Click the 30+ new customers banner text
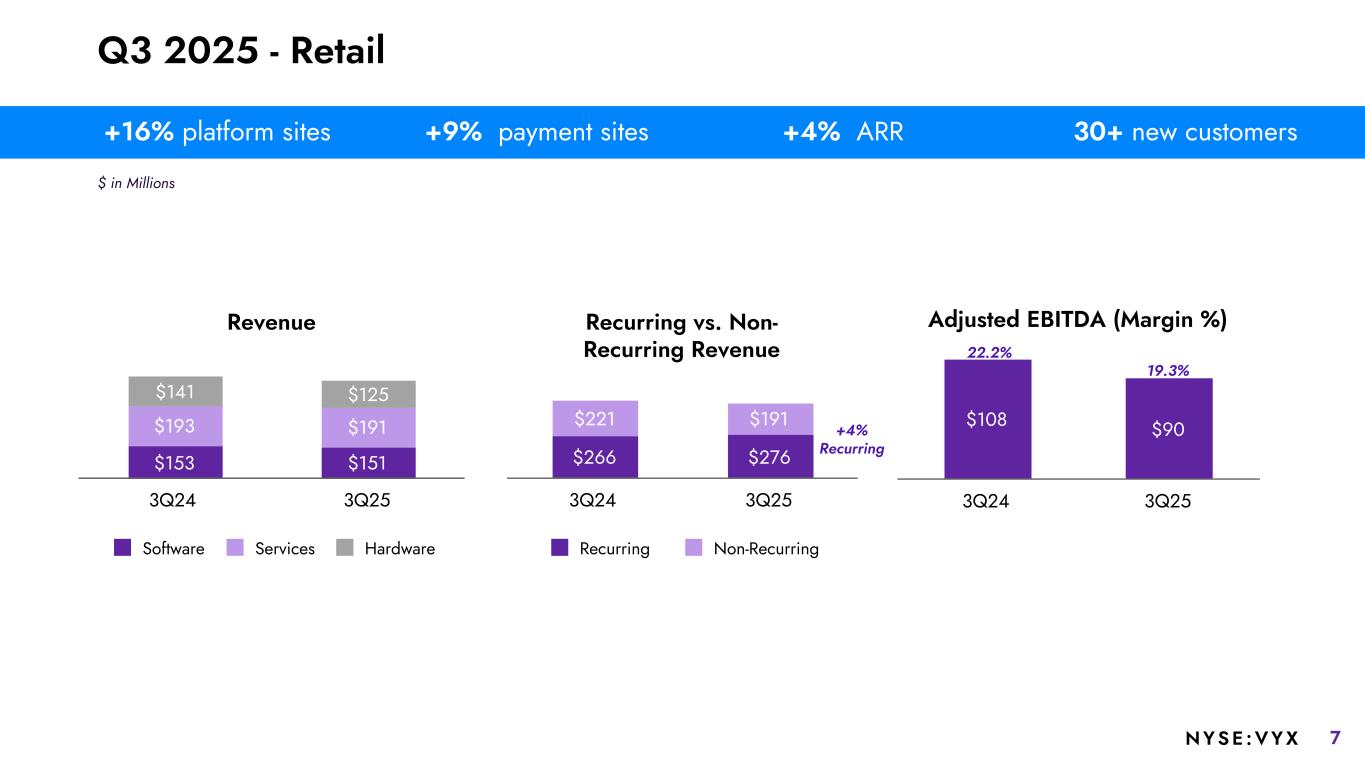 [x=1183, y=132]
